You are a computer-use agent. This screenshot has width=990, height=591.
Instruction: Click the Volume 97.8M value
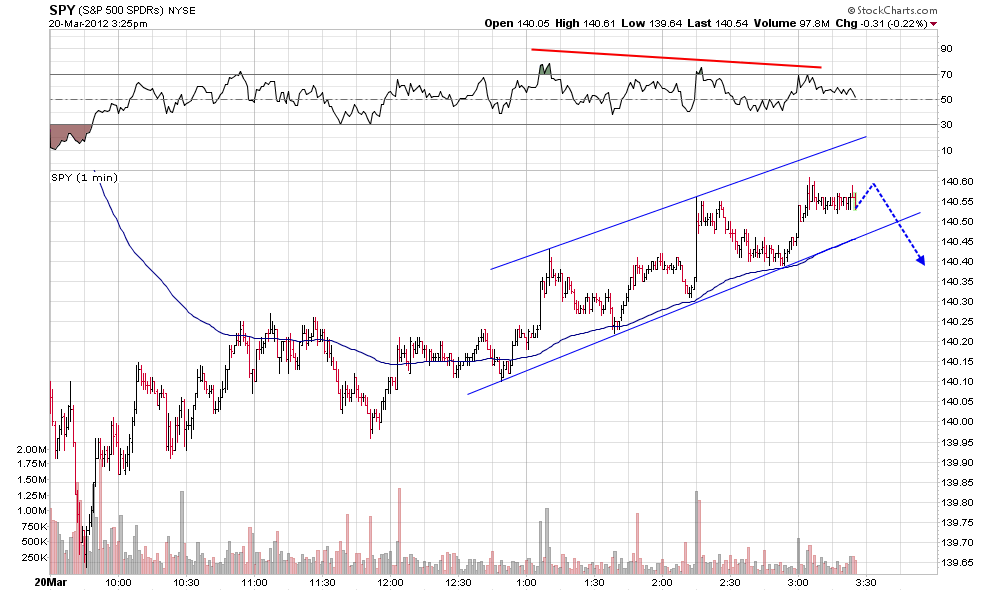[x=792, y=23]
